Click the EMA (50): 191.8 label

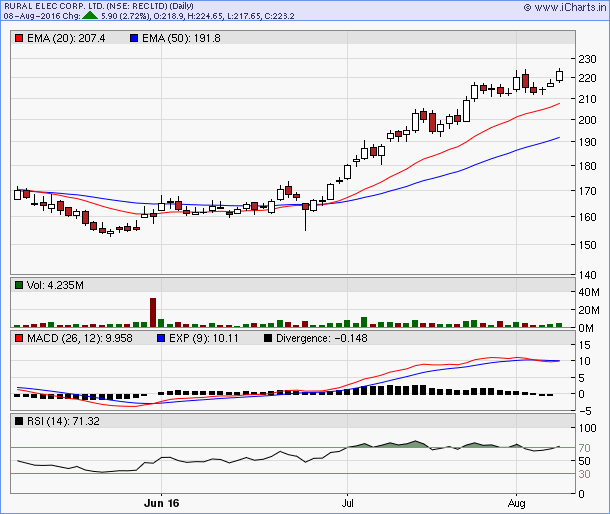pos(181,38)
